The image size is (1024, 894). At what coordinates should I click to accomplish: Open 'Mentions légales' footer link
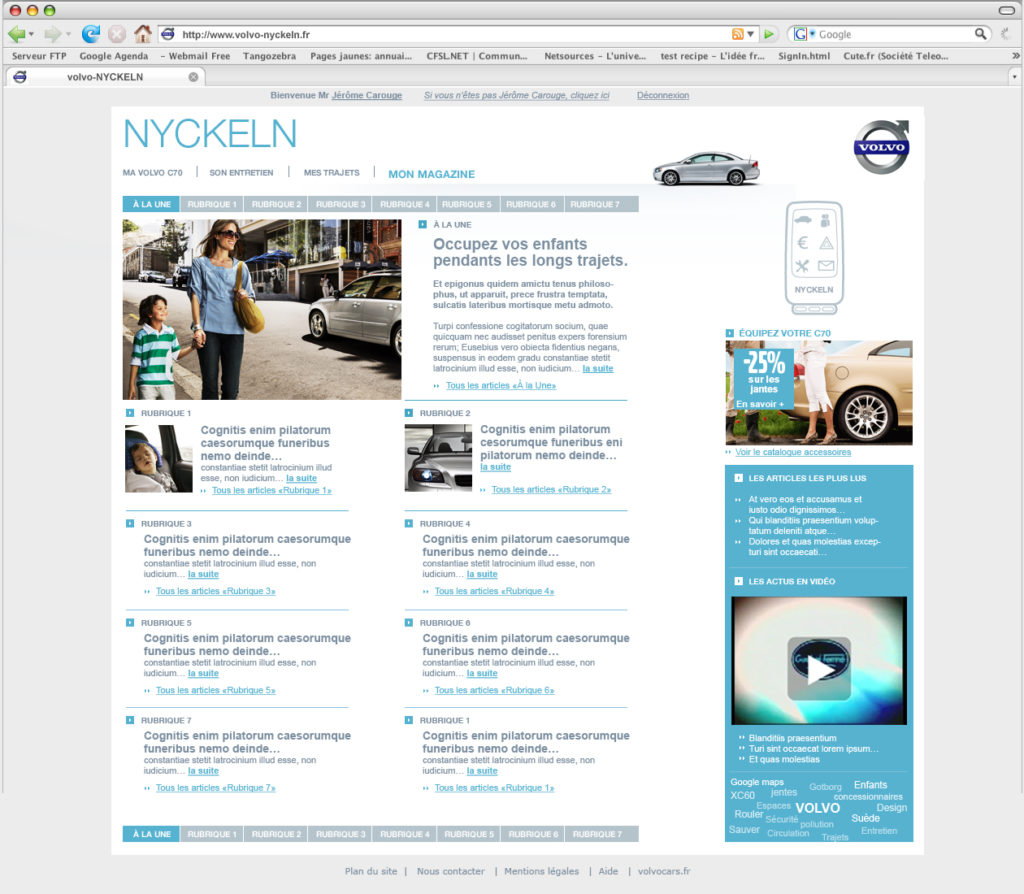pyautogui.click(x=541, y=871)
